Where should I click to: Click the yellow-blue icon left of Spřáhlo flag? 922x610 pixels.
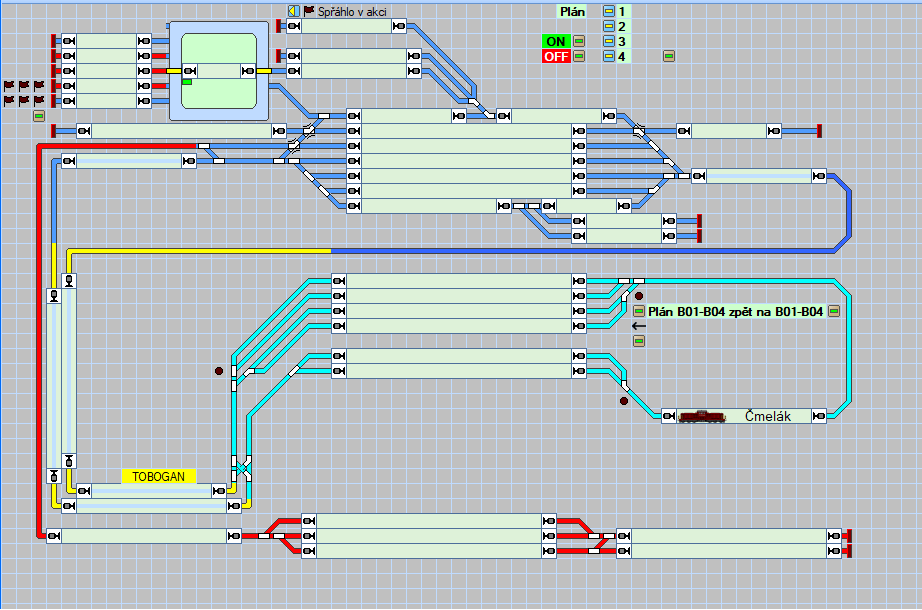pyautogui.click(x=293, y=11)
